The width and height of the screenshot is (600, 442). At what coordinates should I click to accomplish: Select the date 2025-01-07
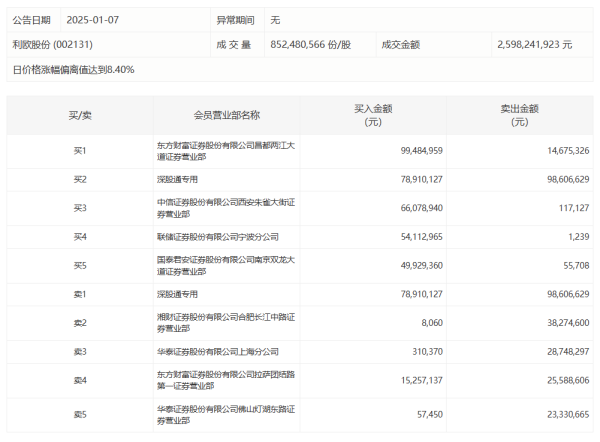pos(93,20)
